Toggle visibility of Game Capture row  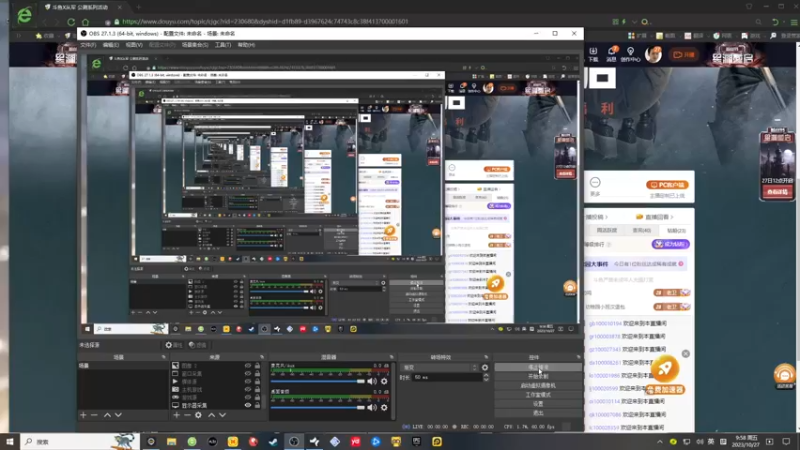pos(247,397)
